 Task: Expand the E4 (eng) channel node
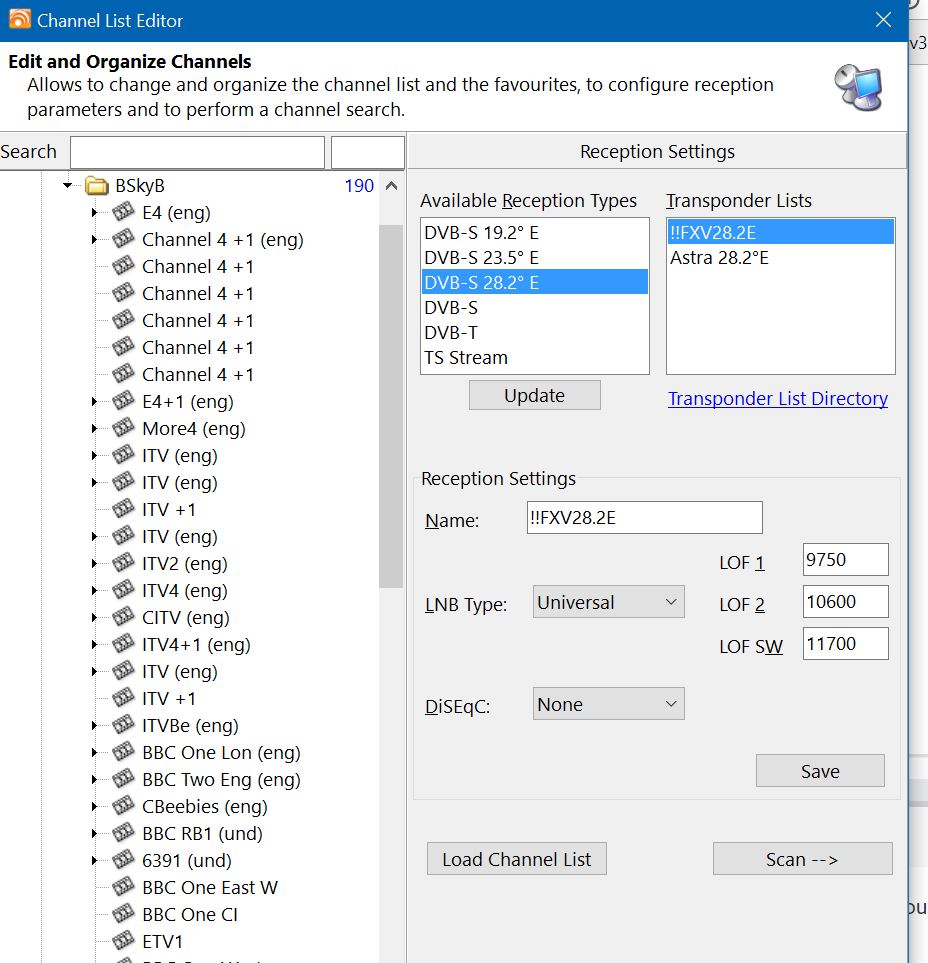coord(95,212)
